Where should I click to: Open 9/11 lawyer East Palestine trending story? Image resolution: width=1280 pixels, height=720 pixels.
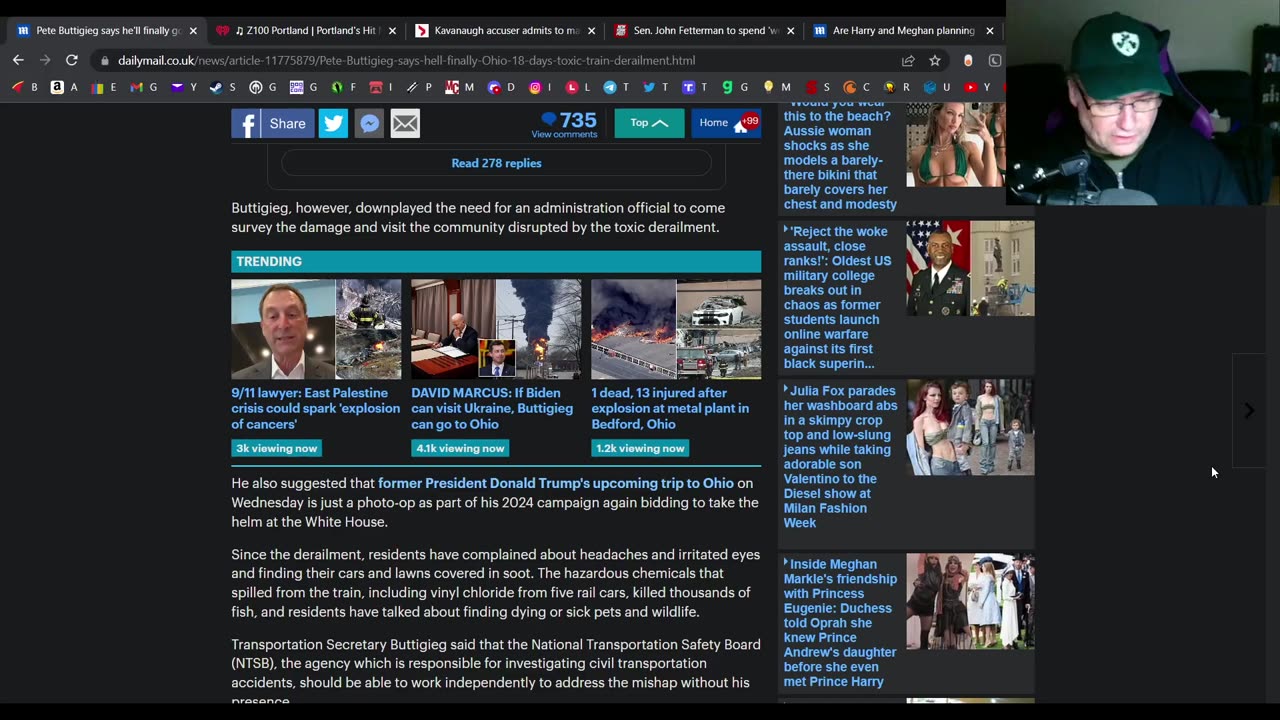pos(315,408)
